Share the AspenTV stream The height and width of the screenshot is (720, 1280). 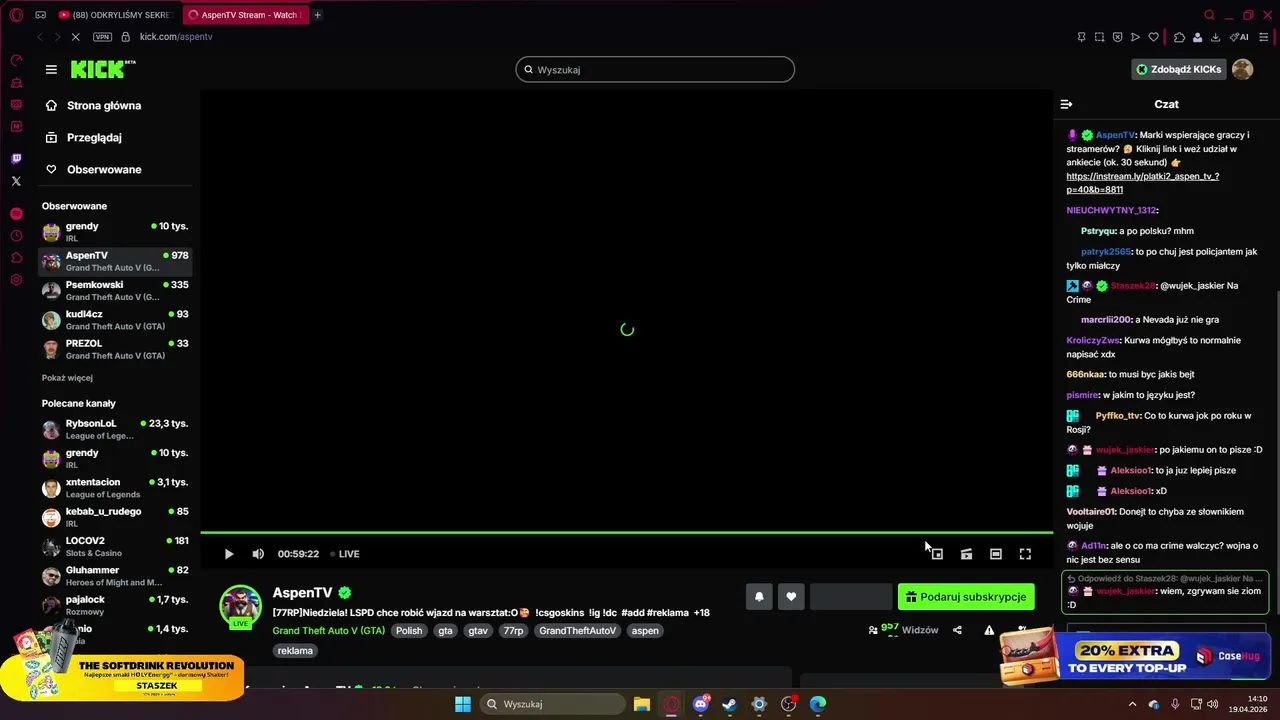(x=957, y=630)
